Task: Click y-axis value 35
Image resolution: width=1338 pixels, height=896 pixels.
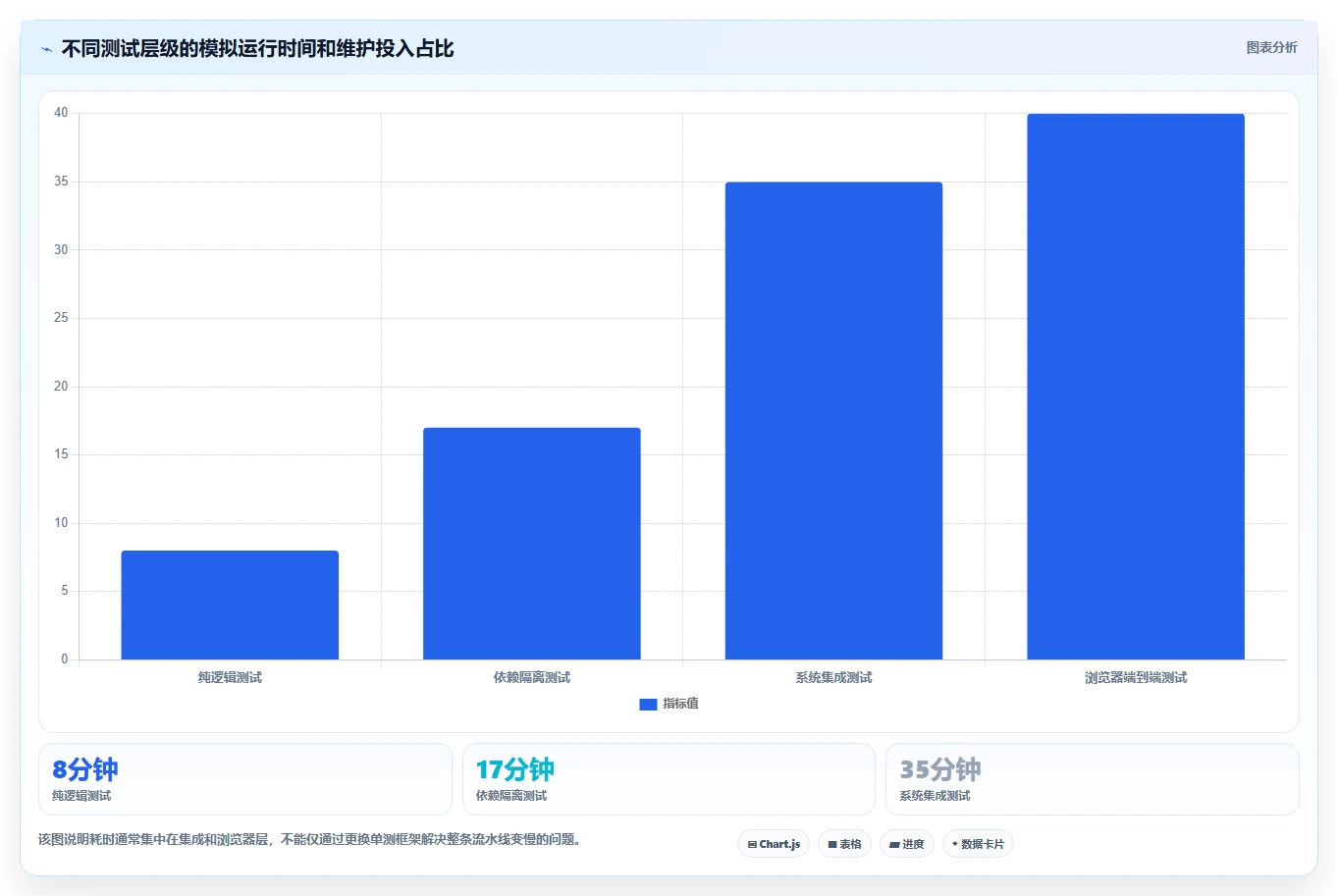Action: (61, 182)
